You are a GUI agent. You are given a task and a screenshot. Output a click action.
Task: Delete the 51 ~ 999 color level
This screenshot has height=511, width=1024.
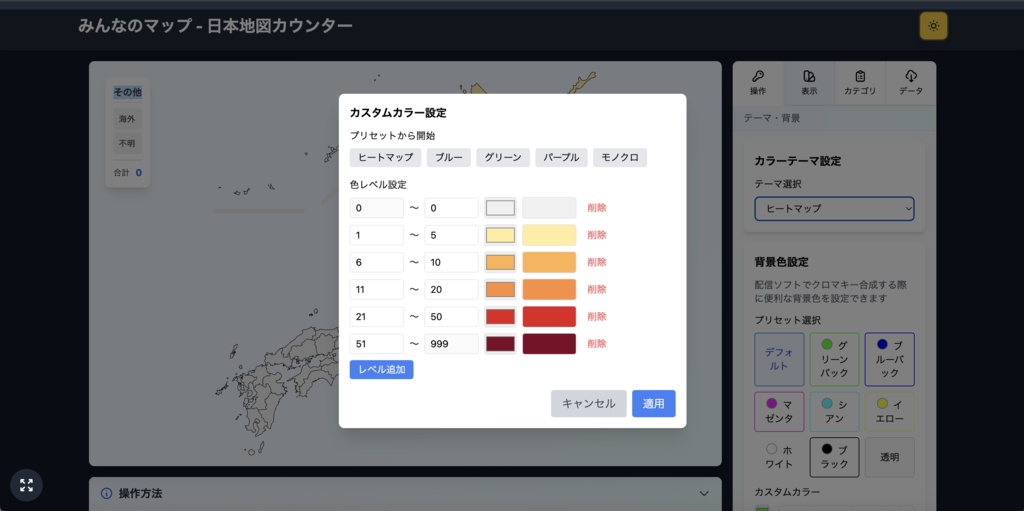[x=597, y=343]
